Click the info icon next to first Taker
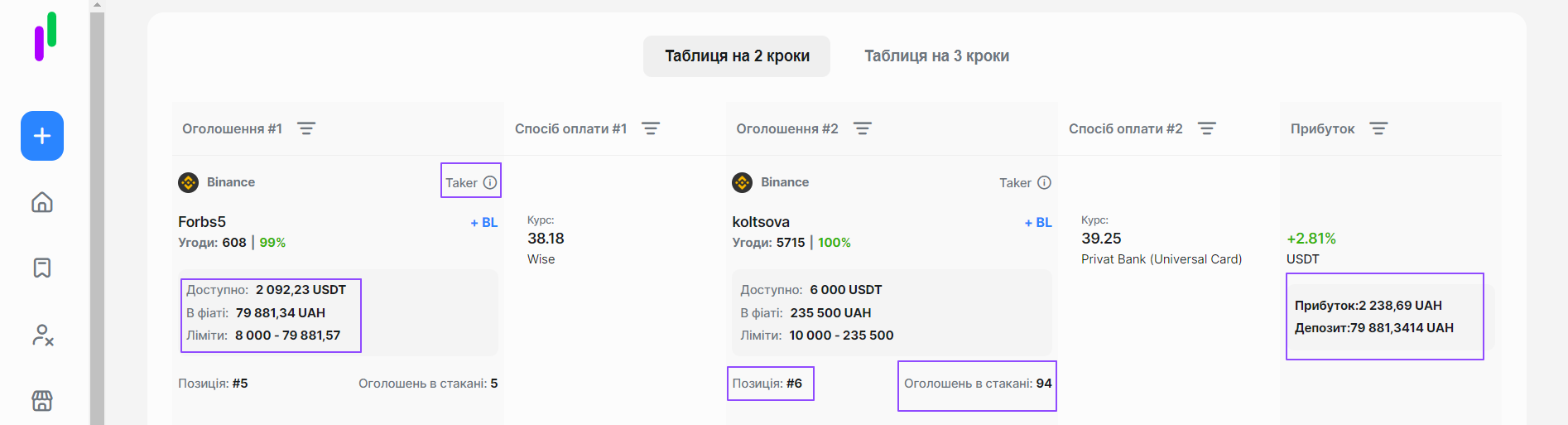The image size is (1568, 425). 490,182
